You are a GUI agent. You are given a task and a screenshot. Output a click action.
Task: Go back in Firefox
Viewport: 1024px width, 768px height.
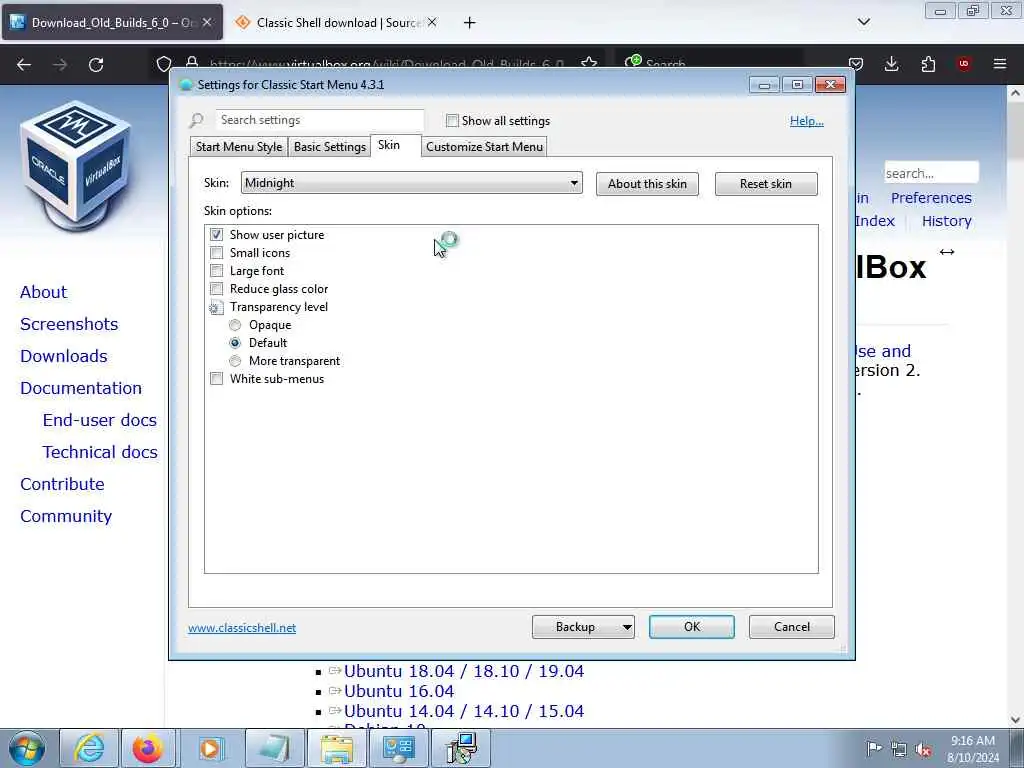(24, 64)
